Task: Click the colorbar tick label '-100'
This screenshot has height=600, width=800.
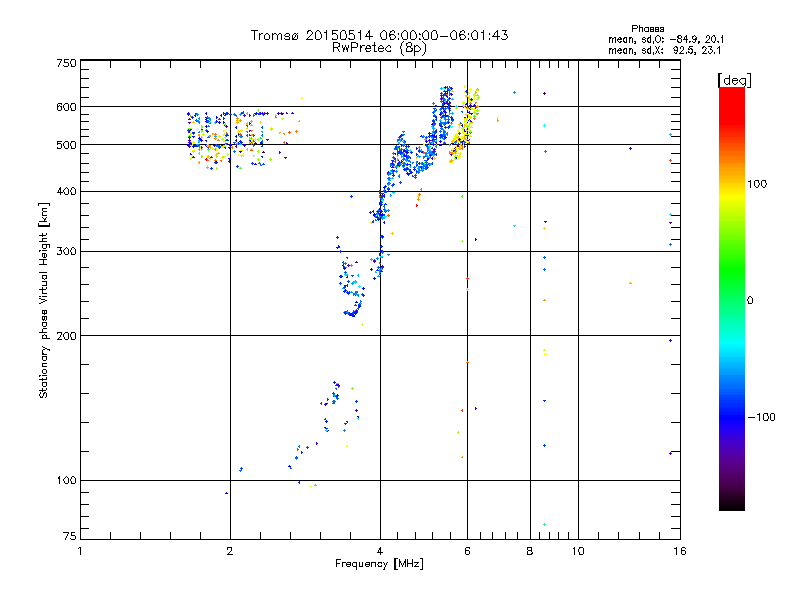Action: (761, 417)
